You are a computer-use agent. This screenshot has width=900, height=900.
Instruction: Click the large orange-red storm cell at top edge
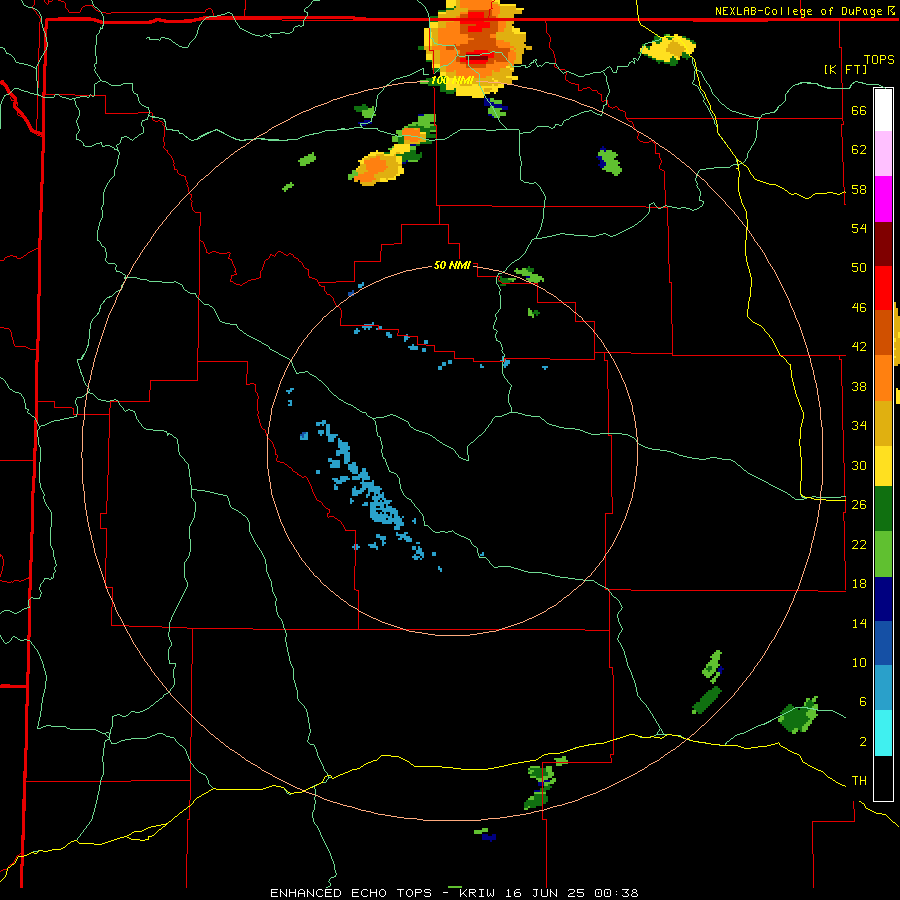point(475,46)
